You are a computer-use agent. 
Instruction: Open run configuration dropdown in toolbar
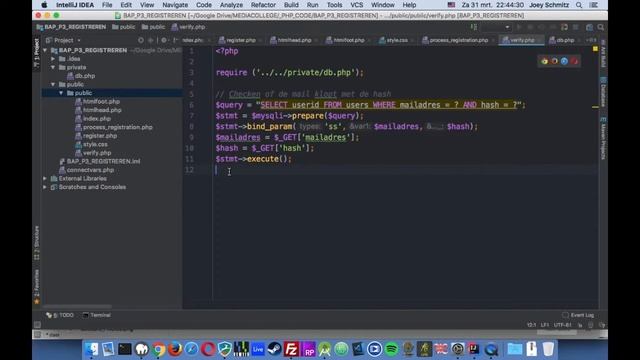click(x=496, y=27)
